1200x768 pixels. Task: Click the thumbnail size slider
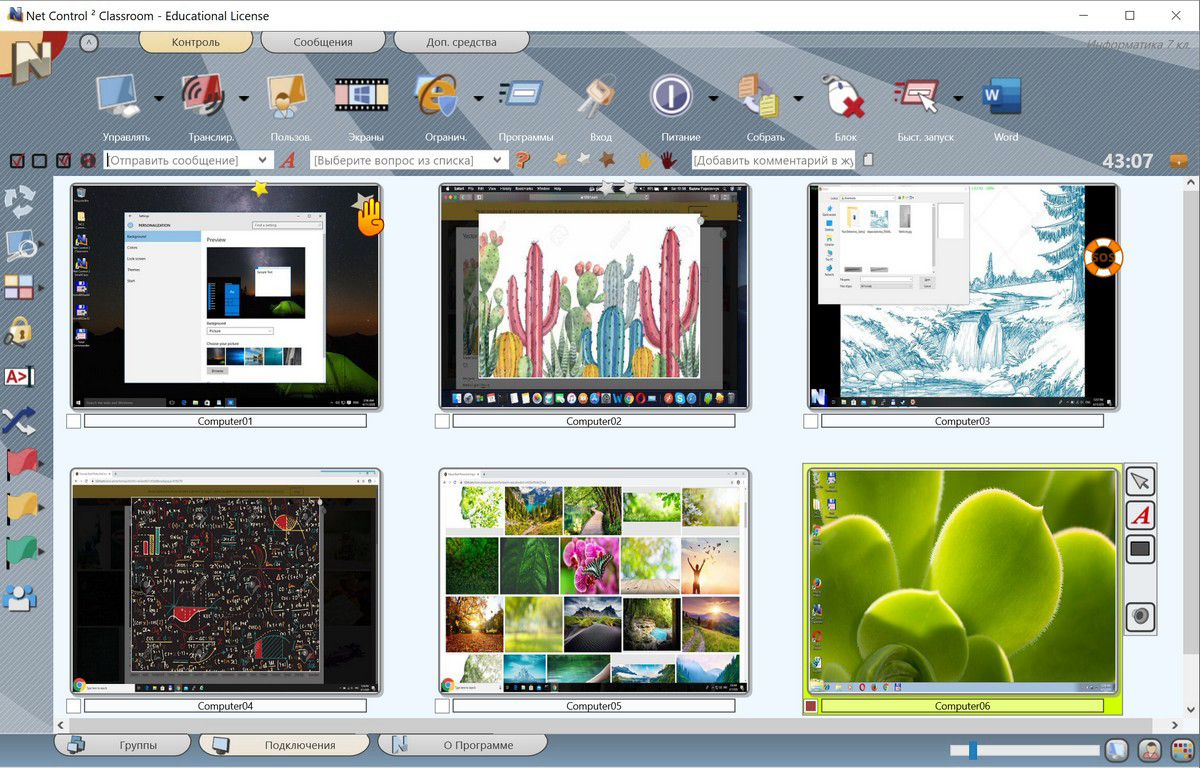(1023, 750)
